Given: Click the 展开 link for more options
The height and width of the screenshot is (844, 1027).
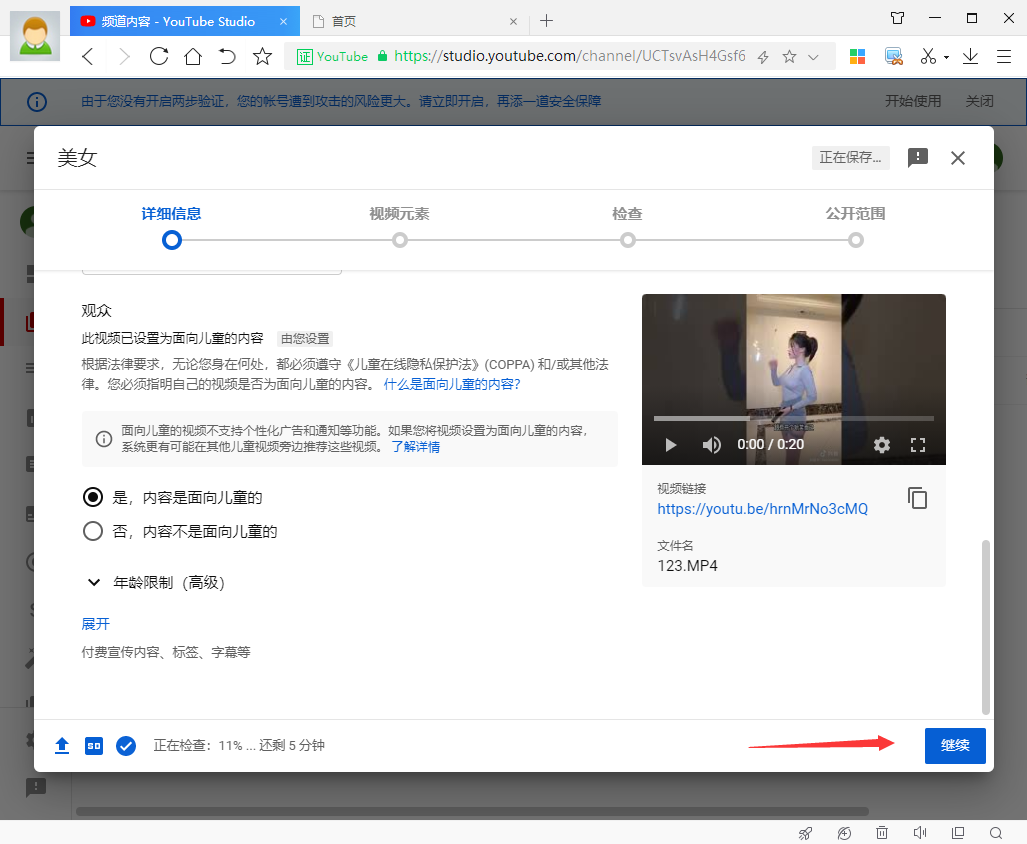Looking at the screenshot, I should click(x=96, y=624).
